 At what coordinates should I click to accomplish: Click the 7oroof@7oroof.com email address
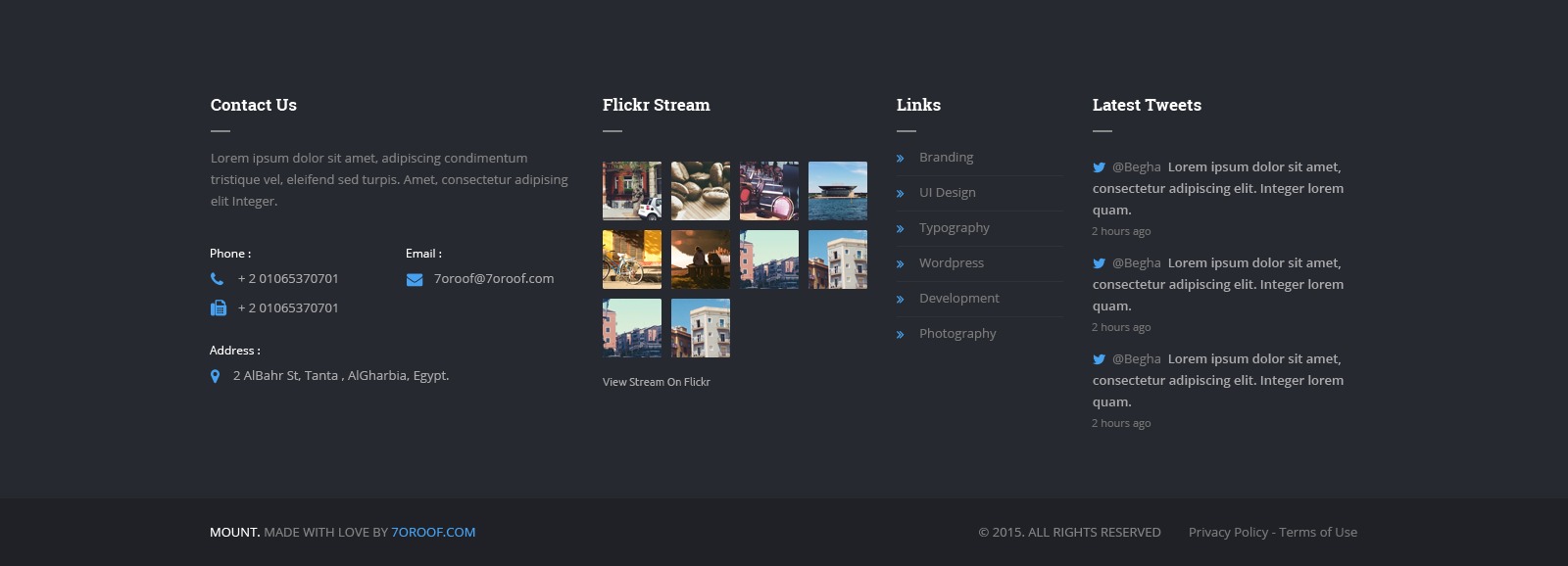[x=494, y=279]
